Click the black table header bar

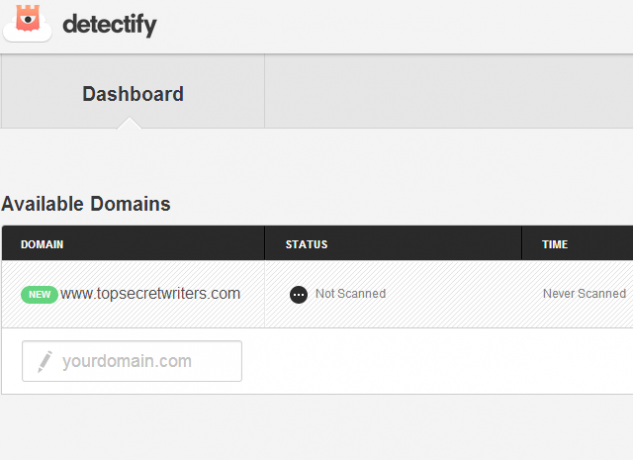317,243
